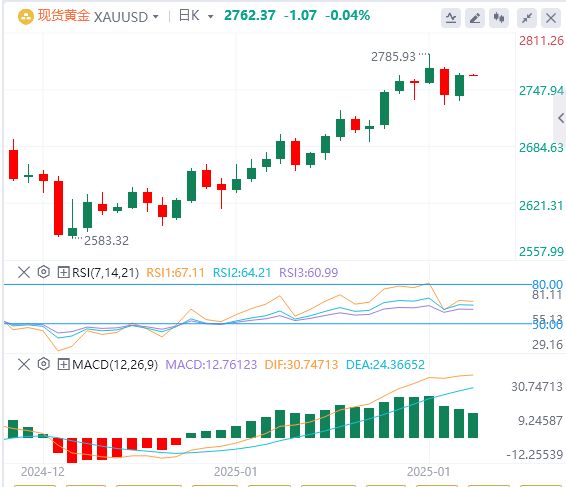This screenshot has height=487, width=566.
Task: Click the 2747.94 price axis label
Action: 541,91
